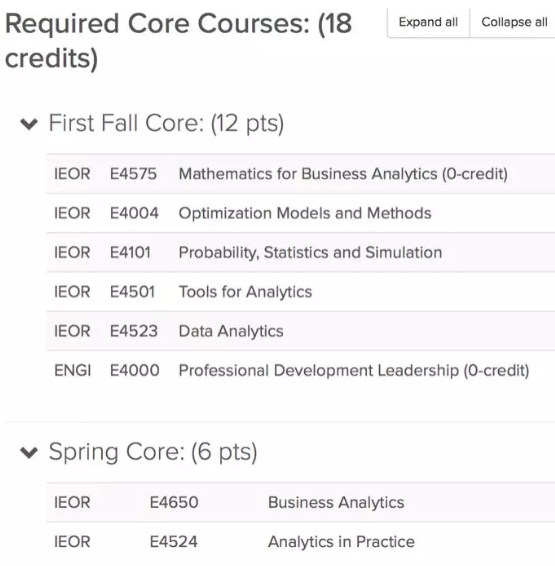The width and height of the screenshot is (555, 566).
Task: Select the Spring Core heading
Action: click(x=153, y=452)
